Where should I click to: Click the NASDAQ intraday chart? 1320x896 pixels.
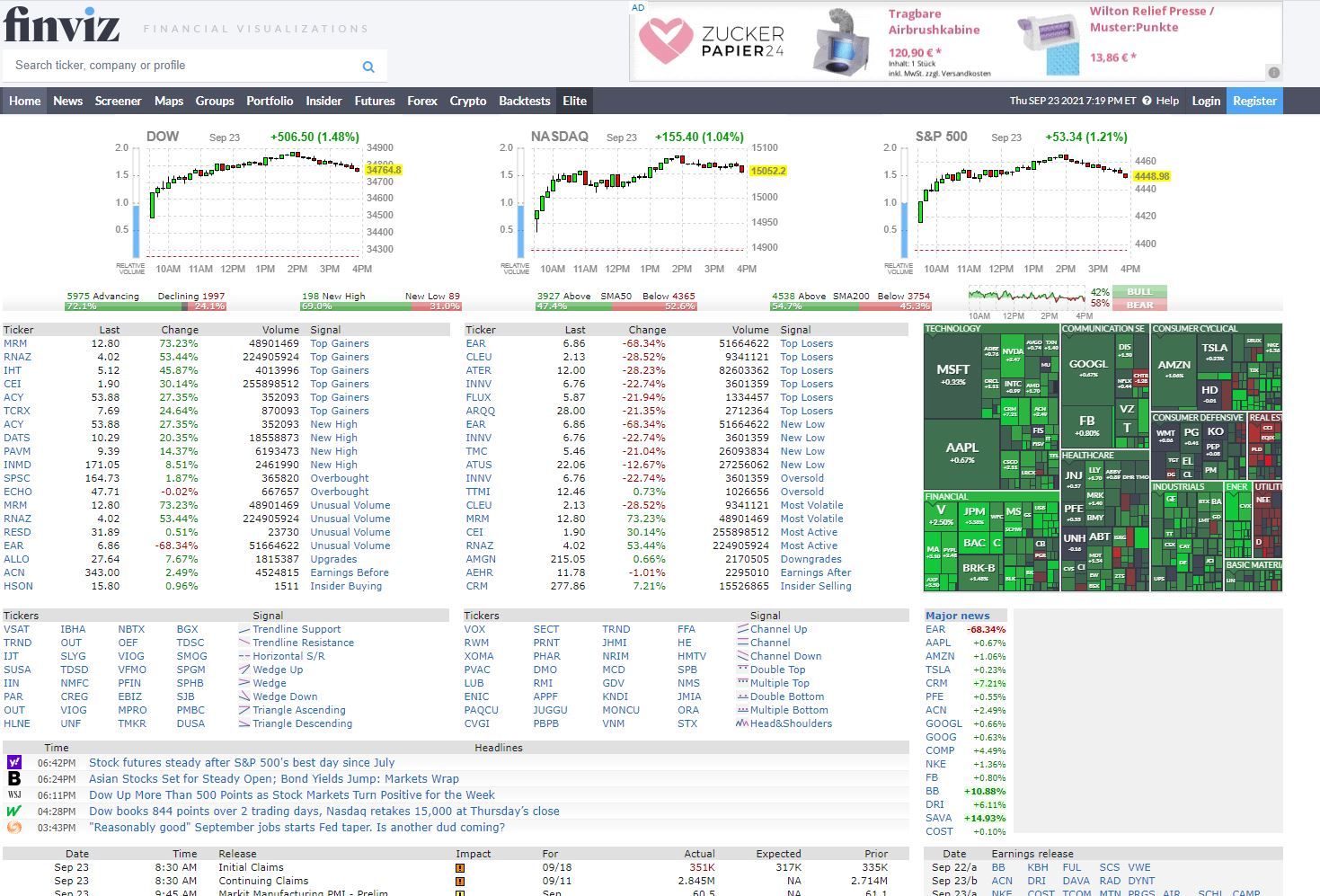pyautogui.click(x=640, y=201)
